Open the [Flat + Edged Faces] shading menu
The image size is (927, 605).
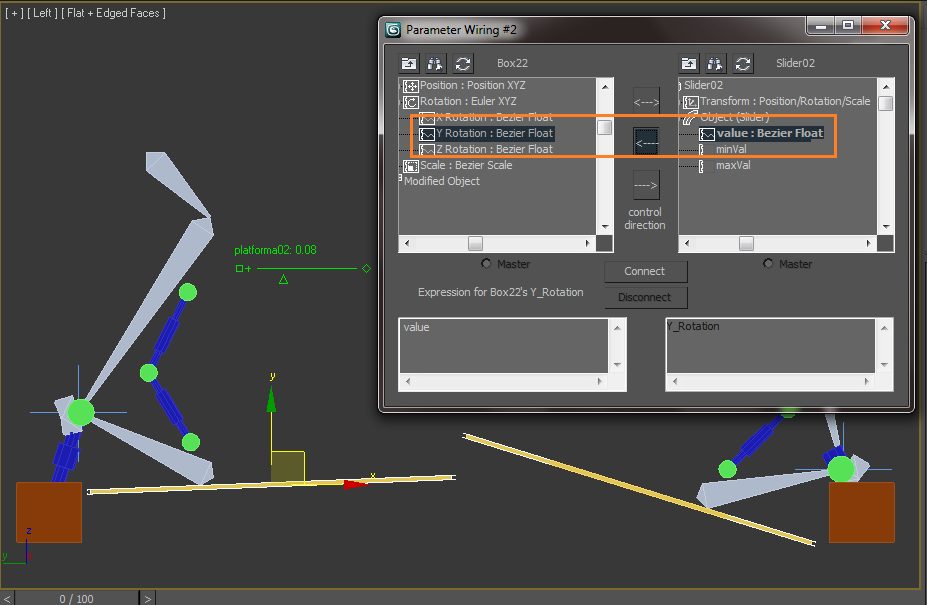[x=114, y=13]
